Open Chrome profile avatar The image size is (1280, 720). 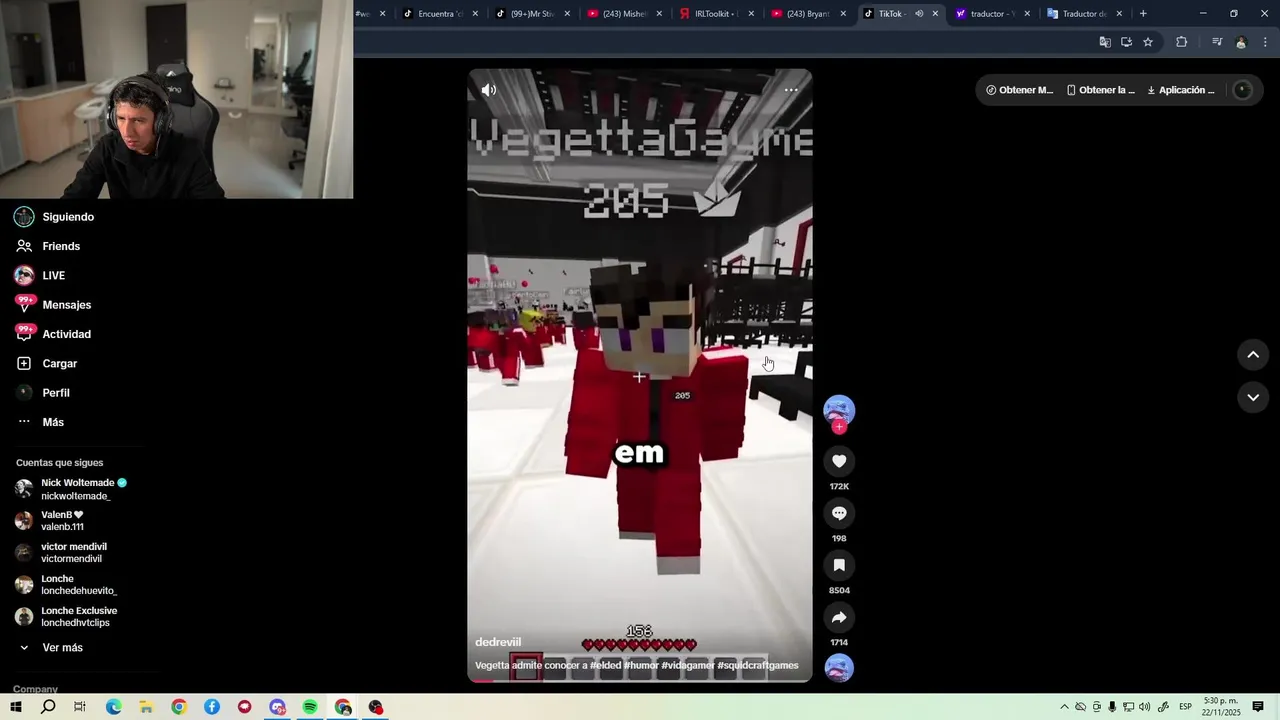point(1241,42)
